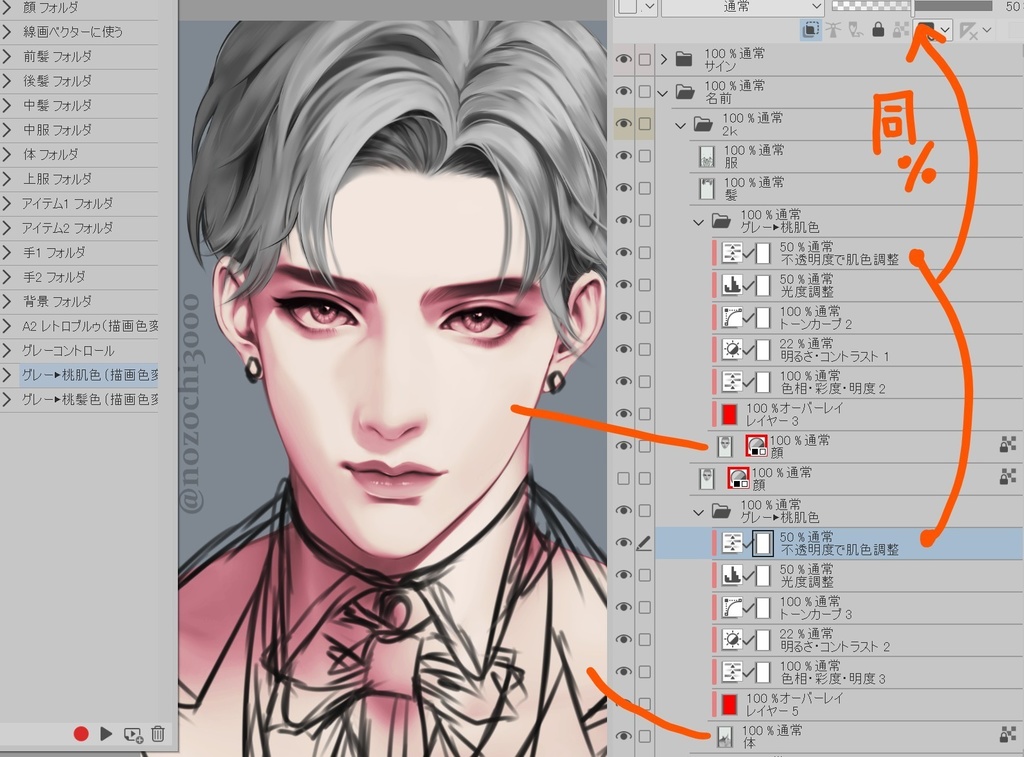Viewport: 1024px width, 757px height.
Task: Click folder icon of 名前 layer folder
Action: click(684, 91)
